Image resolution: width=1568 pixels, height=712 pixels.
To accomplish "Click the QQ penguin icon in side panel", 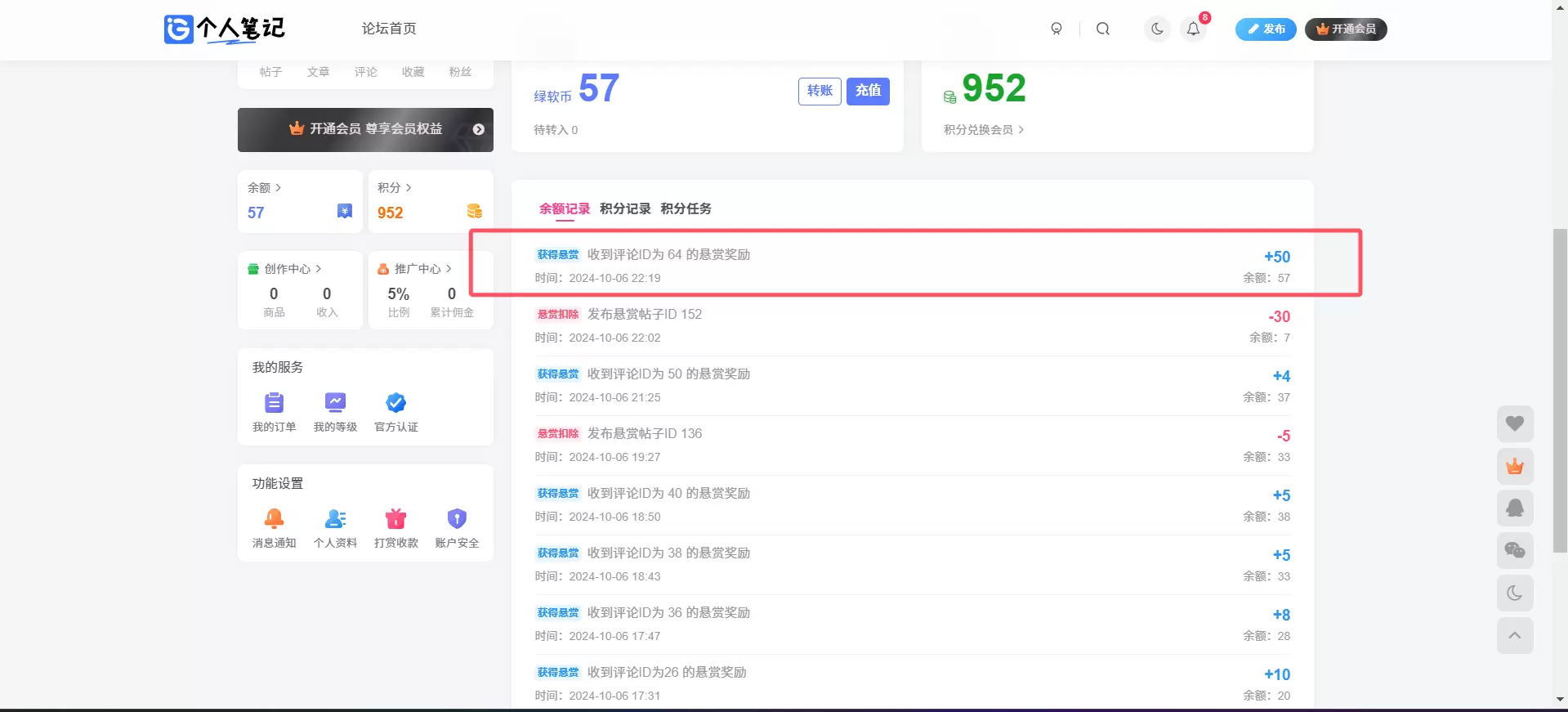I will coord(1515,508).
